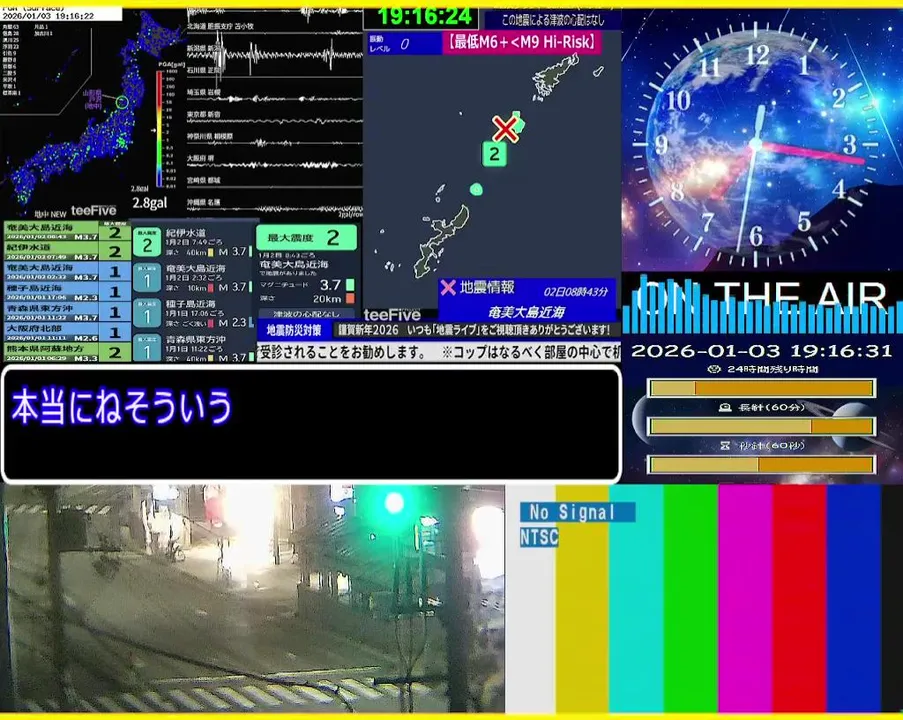Viewport: 903px width, 720px height.
Task: Click the 東京都 新宿 waveform label
Action: click(x=203, y=115)
